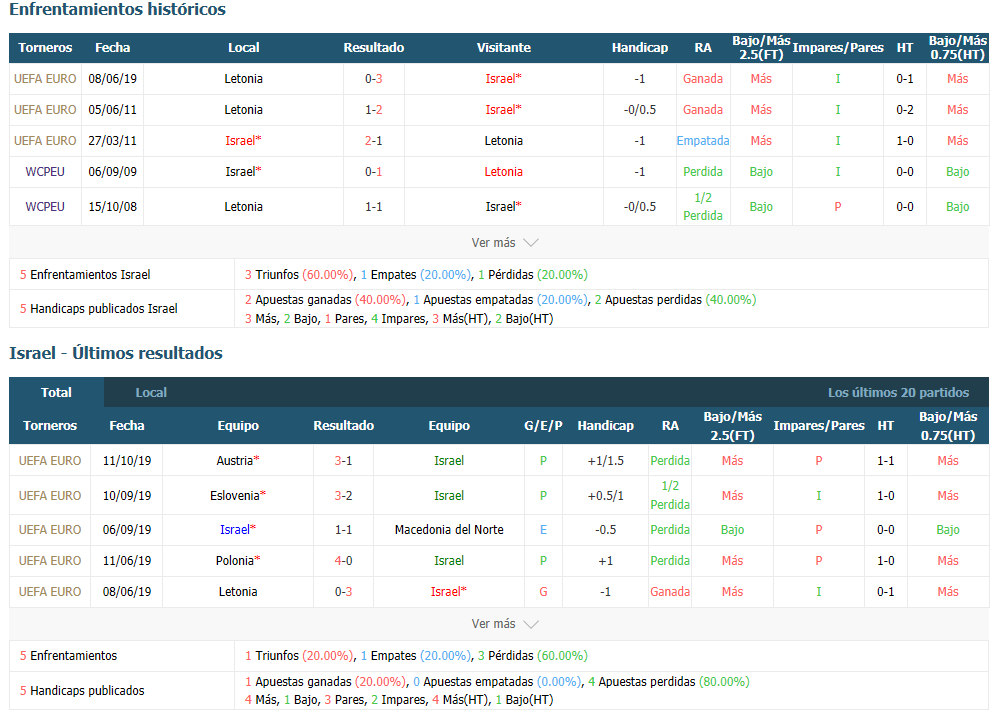Click HT score 0-2 in 05/06/11 row

(905, 110)
